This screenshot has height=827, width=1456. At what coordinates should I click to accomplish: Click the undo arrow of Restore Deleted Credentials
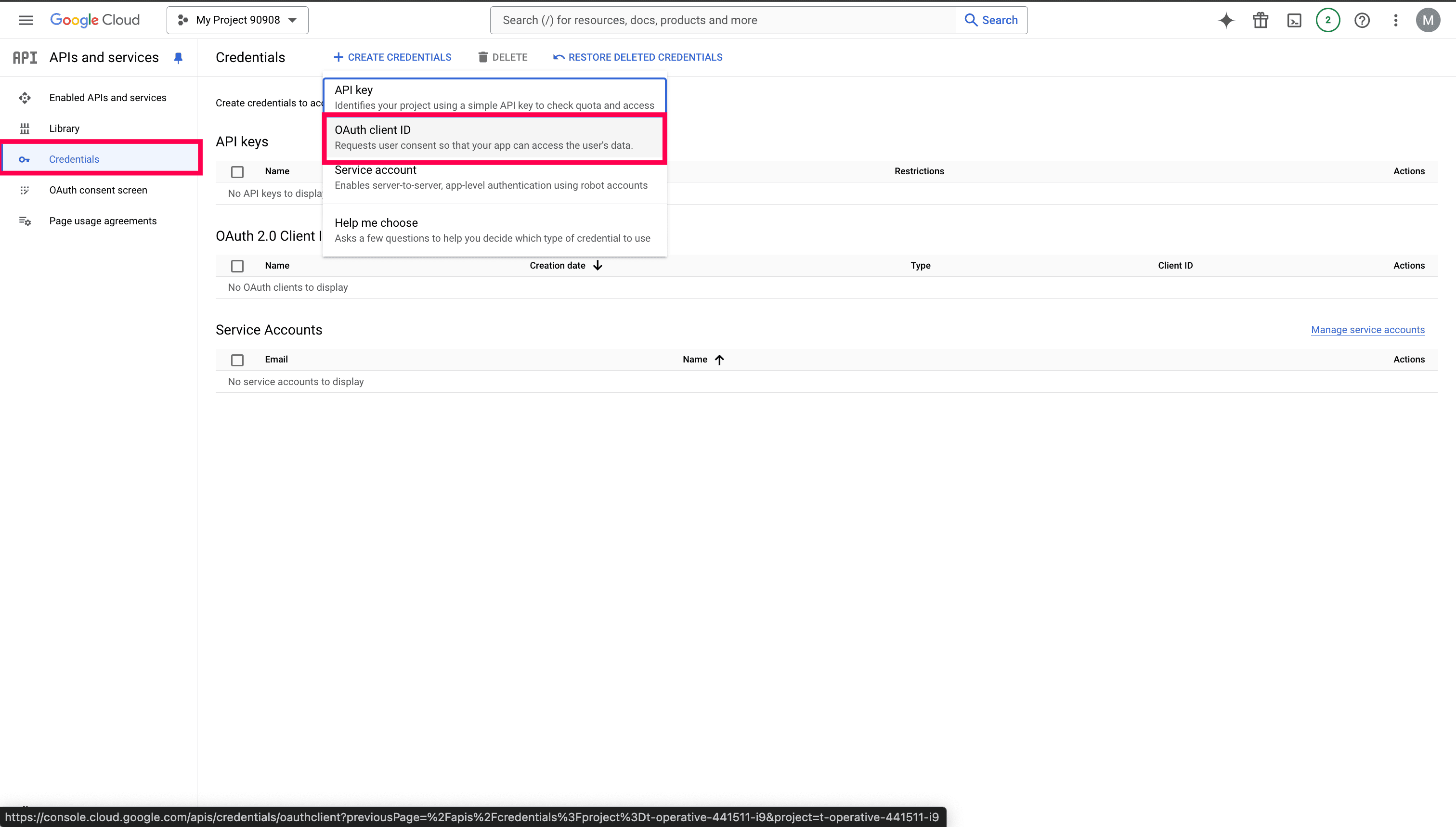pos(559,57)
